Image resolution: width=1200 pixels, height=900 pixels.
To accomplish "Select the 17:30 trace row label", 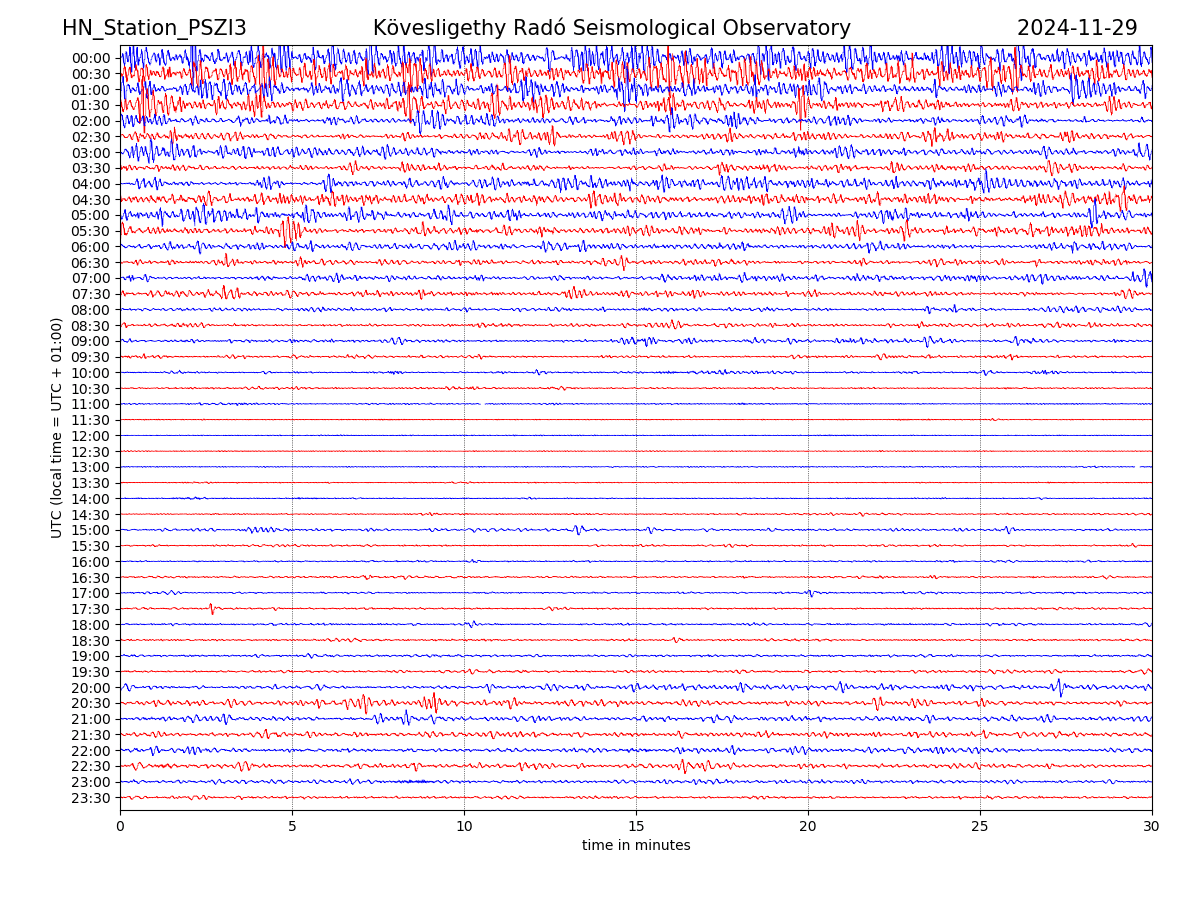I will coord(90,609).
